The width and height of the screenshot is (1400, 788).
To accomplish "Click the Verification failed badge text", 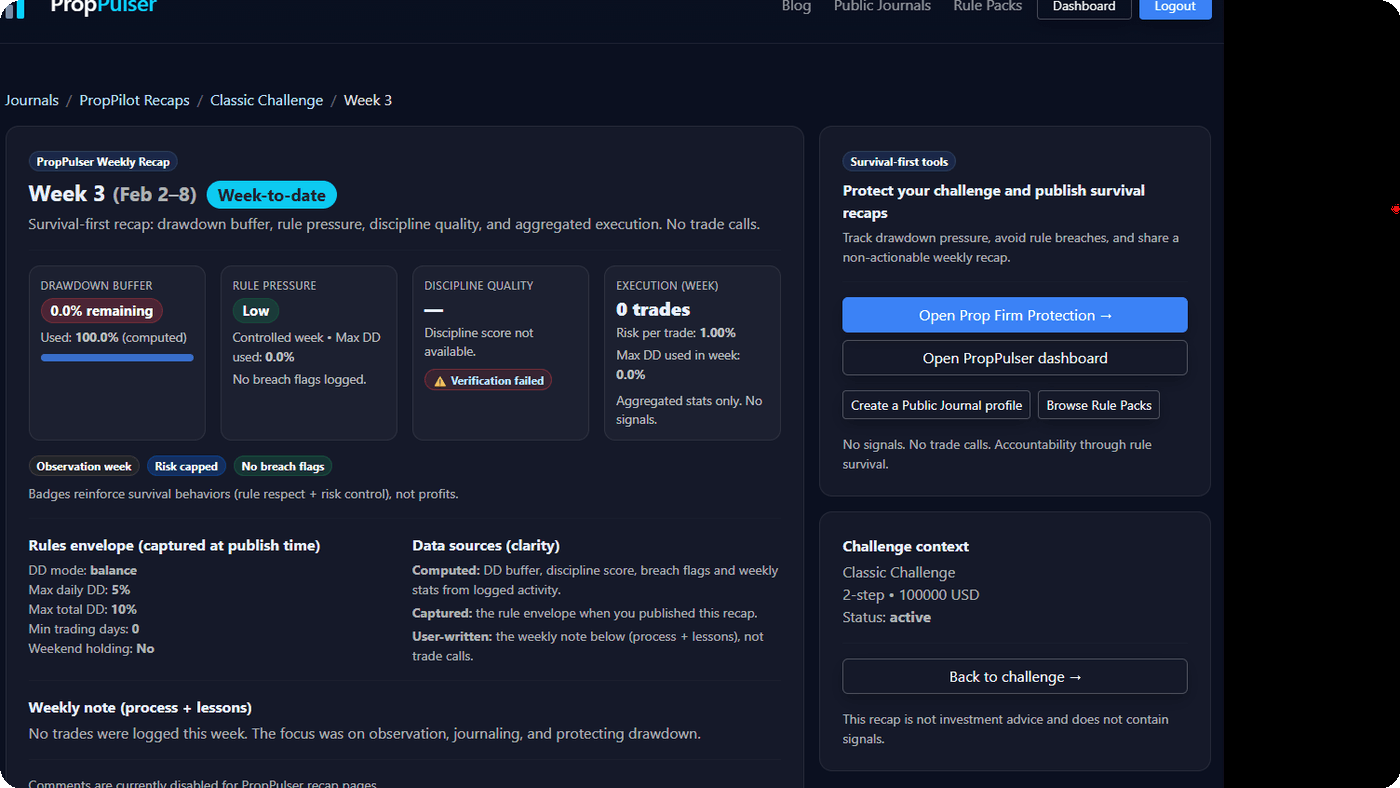I will [x=497, y=381].
